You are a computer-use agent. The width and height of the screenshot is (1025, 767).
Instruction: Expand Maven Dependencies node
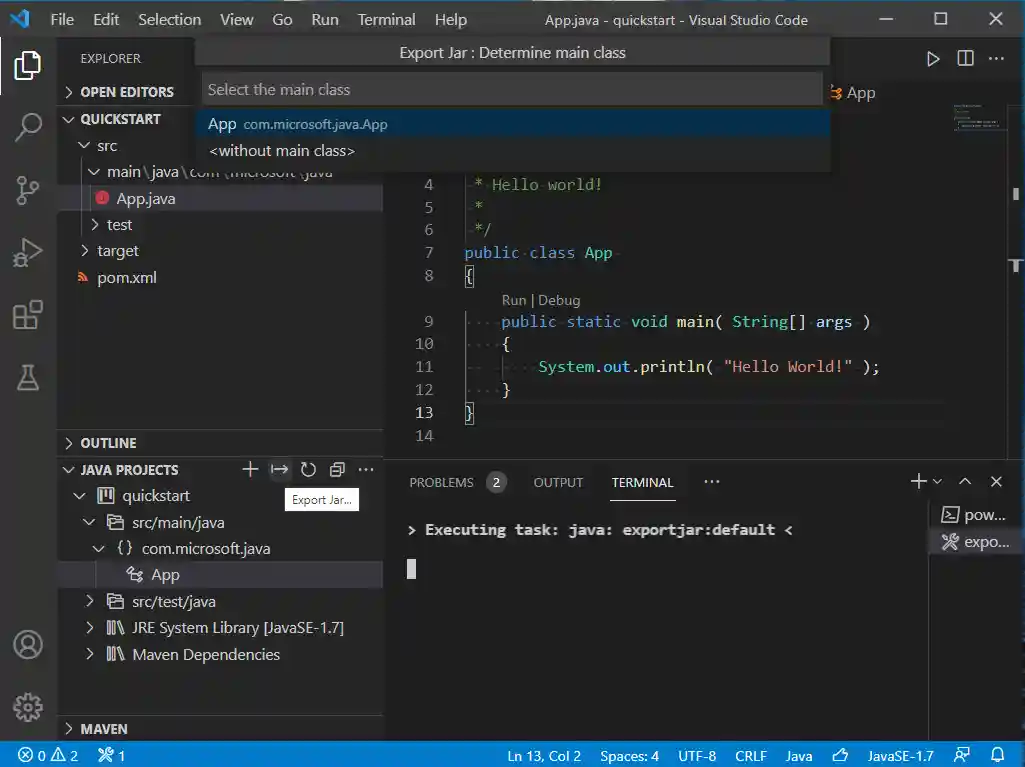[x=205, y=655]
